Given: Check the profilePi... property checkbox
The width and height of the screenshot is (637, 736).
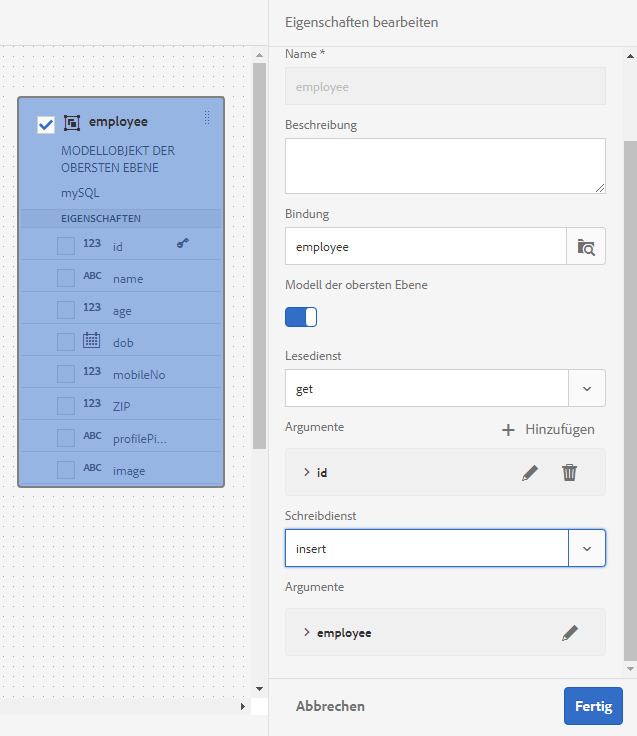Looking at the screenshot, I should pyautogui.click(x=66, y=438).
